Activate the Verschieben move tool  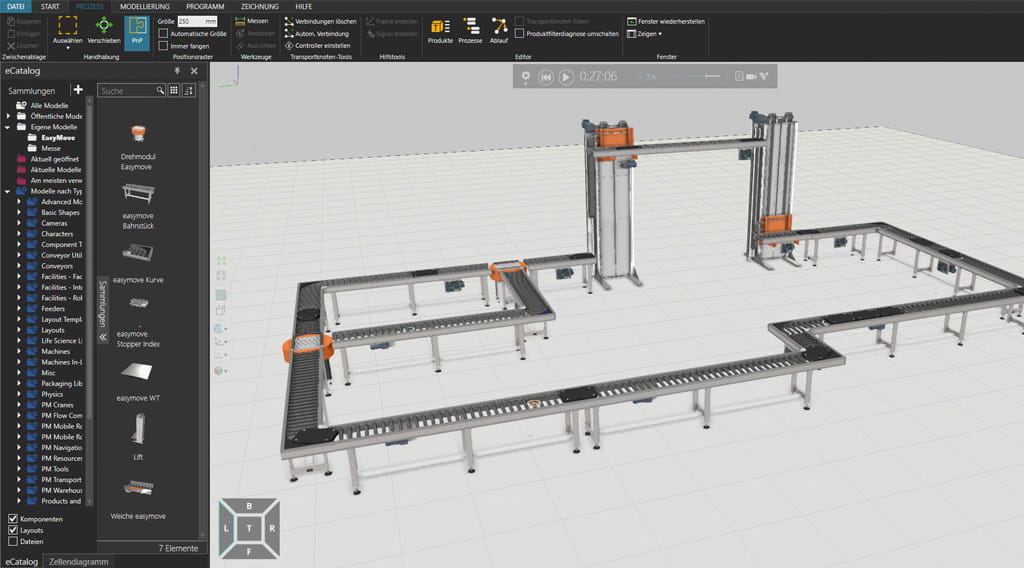[104, 32]
